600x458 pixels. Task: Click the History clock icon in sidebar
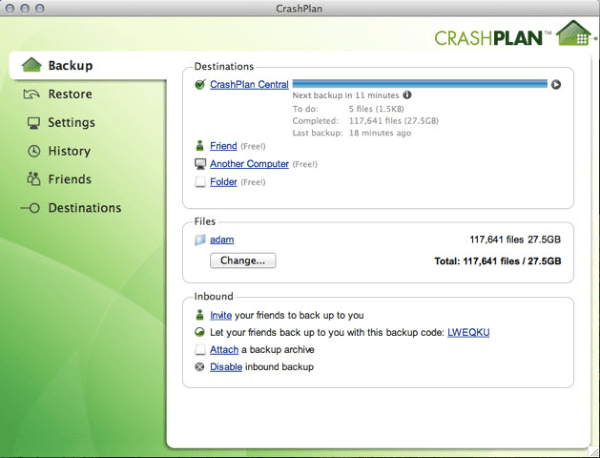[x=34, y=151]
